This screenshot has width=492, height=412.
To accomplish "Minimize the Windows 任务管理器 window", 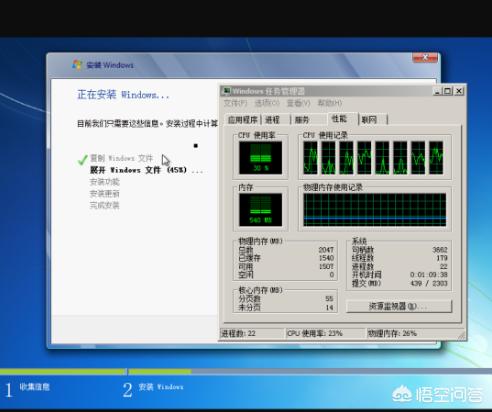I will (437, 91).
